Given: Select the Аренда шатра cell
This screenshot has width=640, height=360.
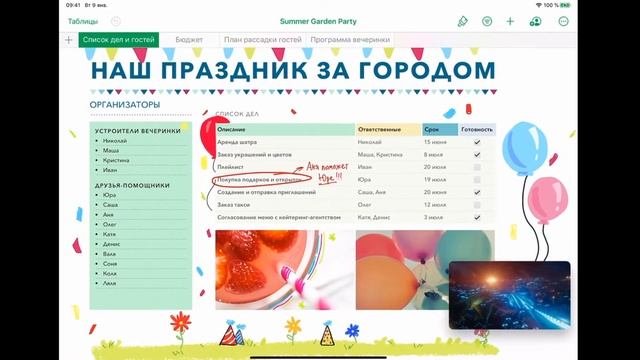Looking at the screenshot, I should click(285, 142).
